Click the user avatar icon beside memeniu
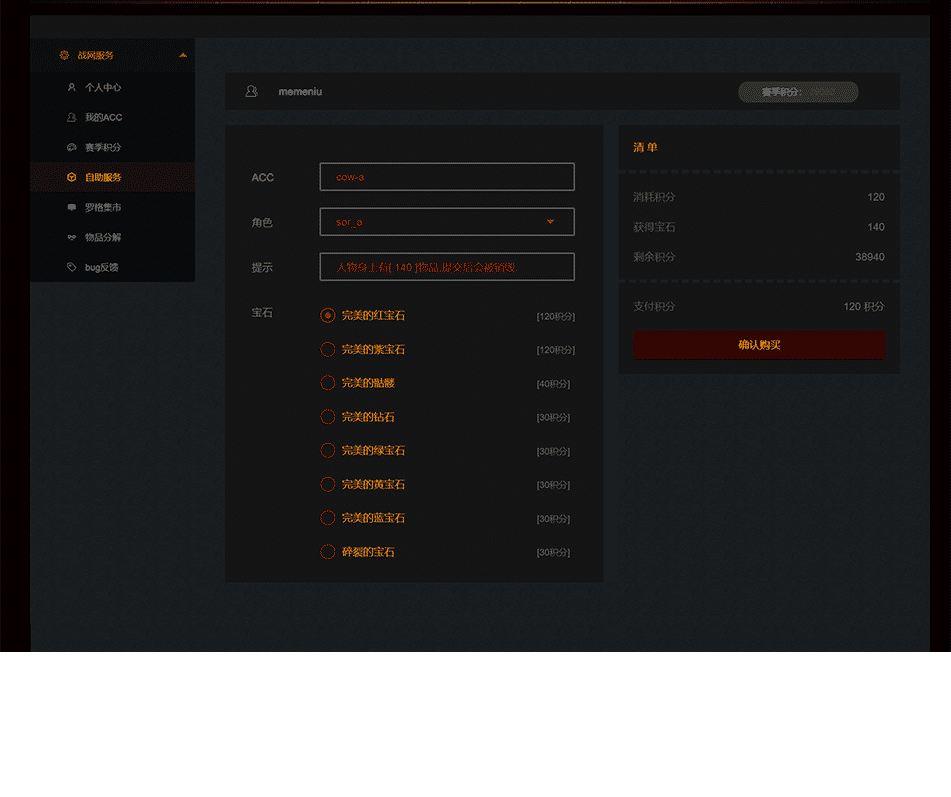The height and width of the screenshot is (797, 951). [251, 92]
